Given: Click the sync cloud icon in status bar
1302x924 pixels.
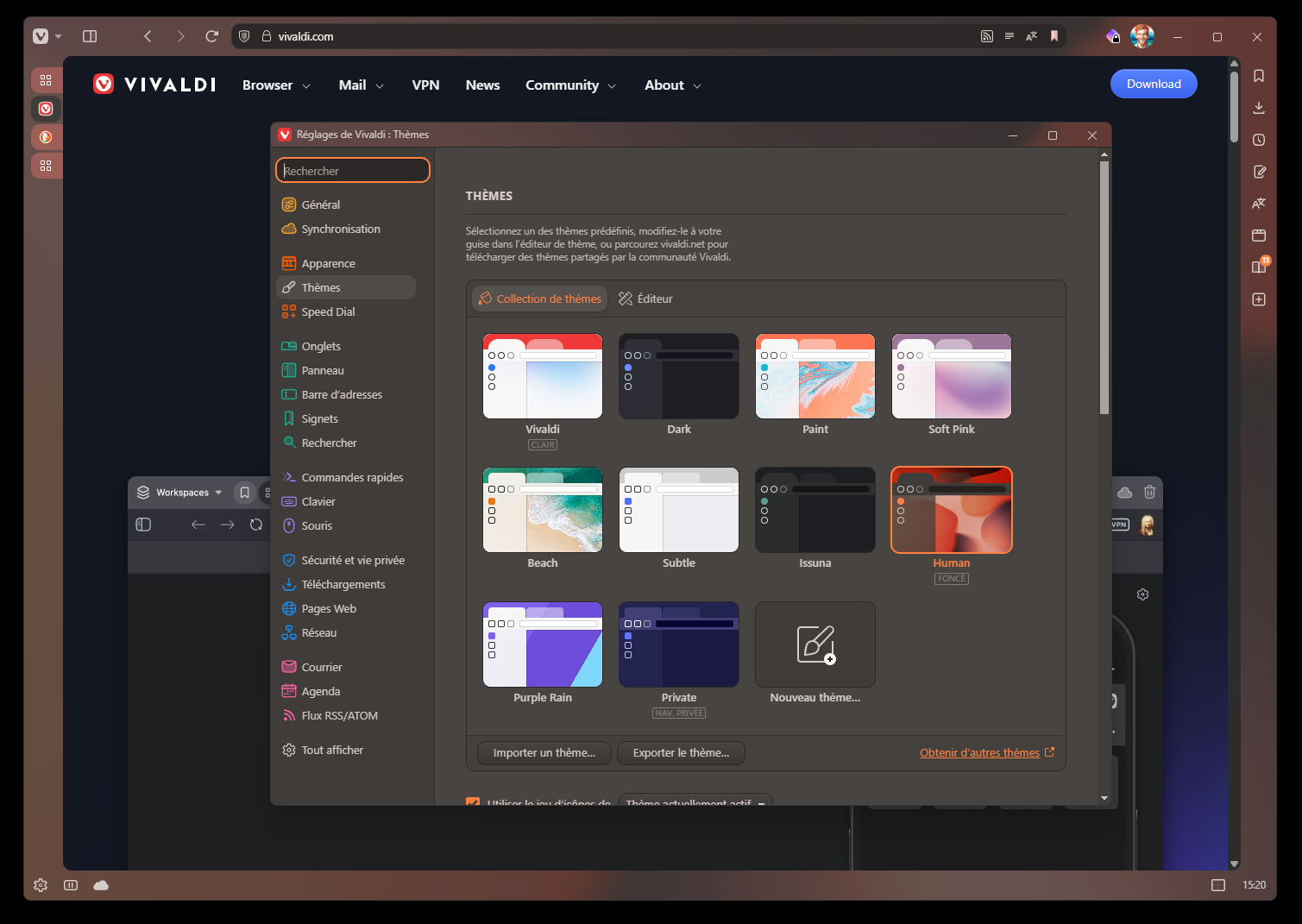Looking at the screenshot, I should [101, 885].
